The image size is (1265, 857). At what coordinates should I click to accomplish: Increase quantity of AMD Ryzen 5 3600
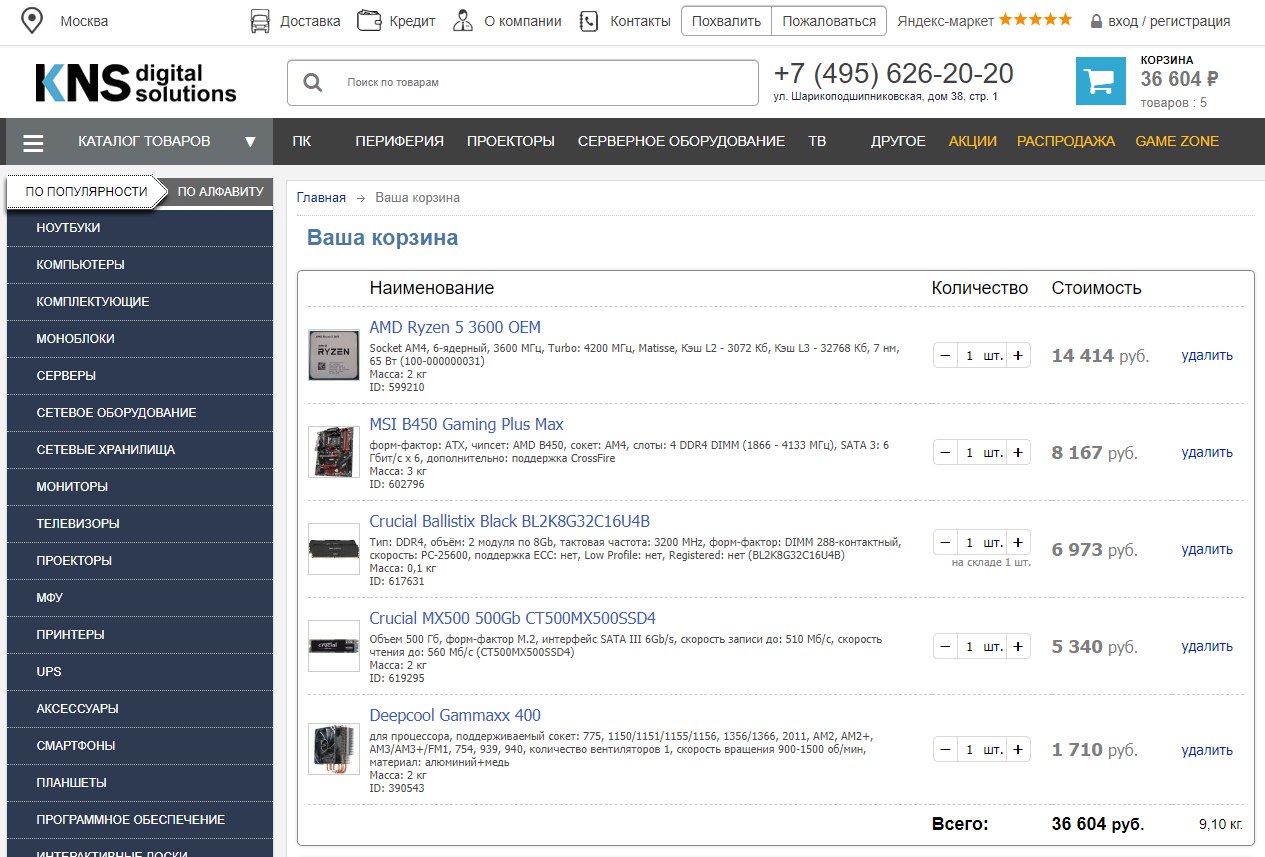tap(1018, 355)
